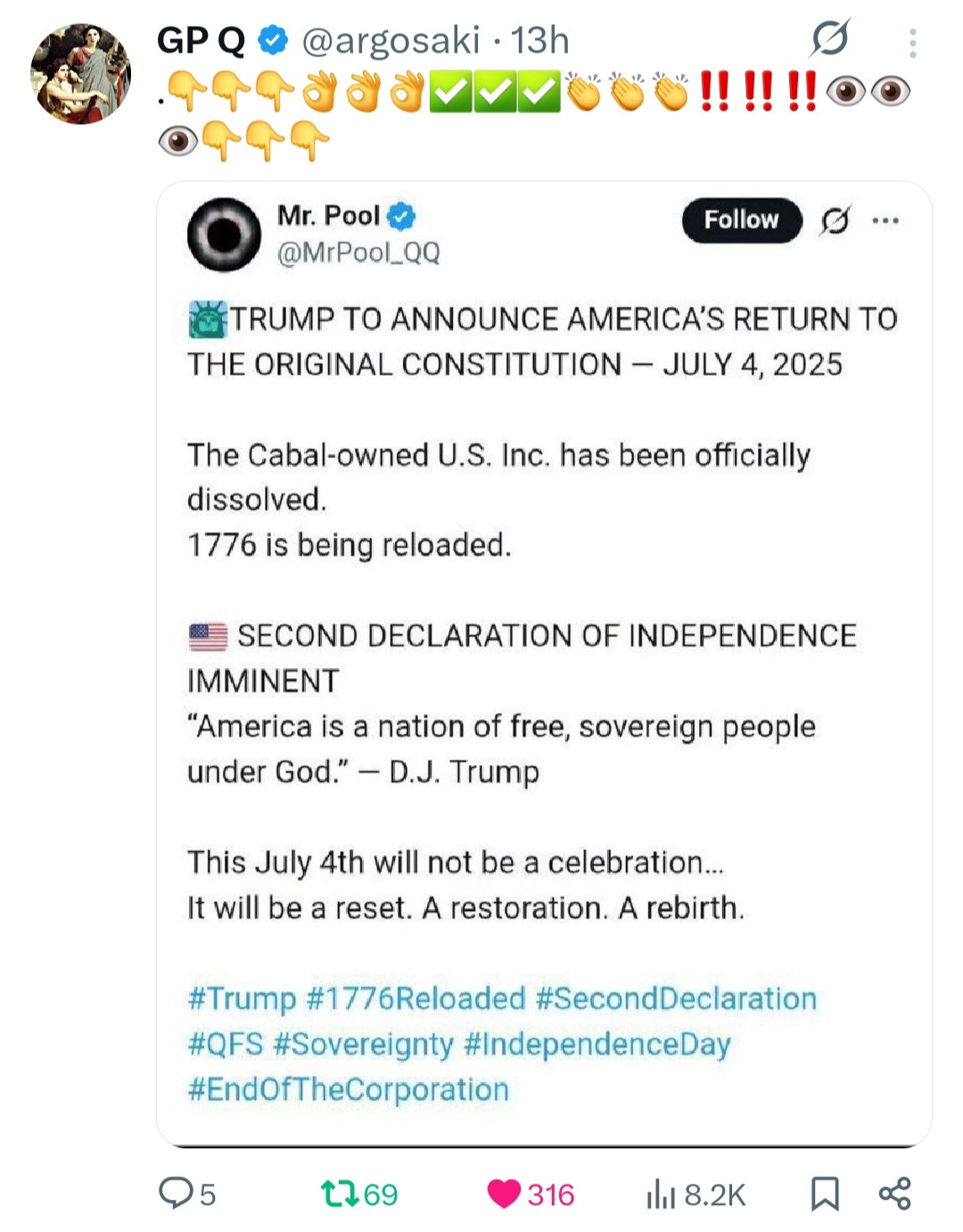Open the @argosaki handle link

[x=391, y=40]
